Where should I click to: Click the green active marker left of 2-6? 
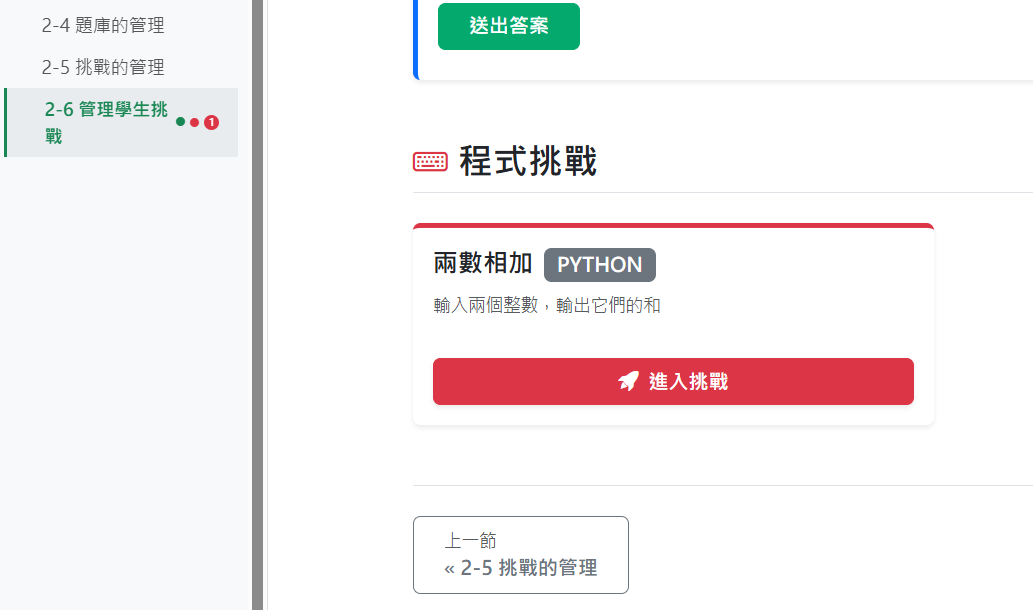5,122
